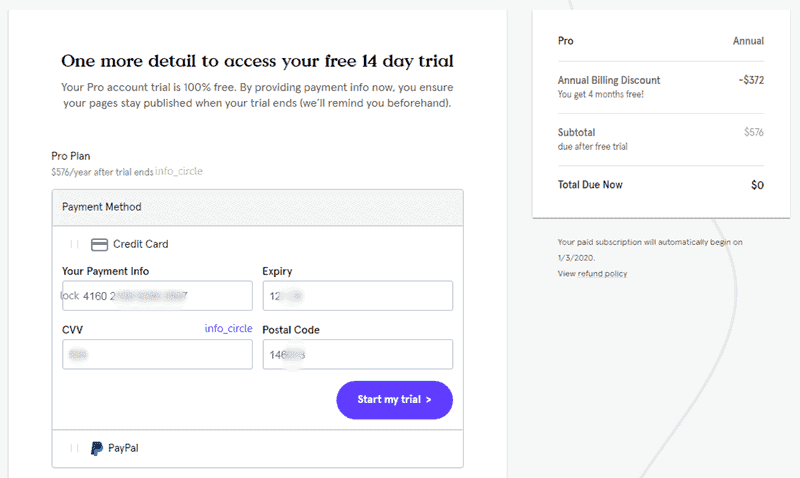Click into the CVV input field
800x478 pixels.
[x=157, y=354]
